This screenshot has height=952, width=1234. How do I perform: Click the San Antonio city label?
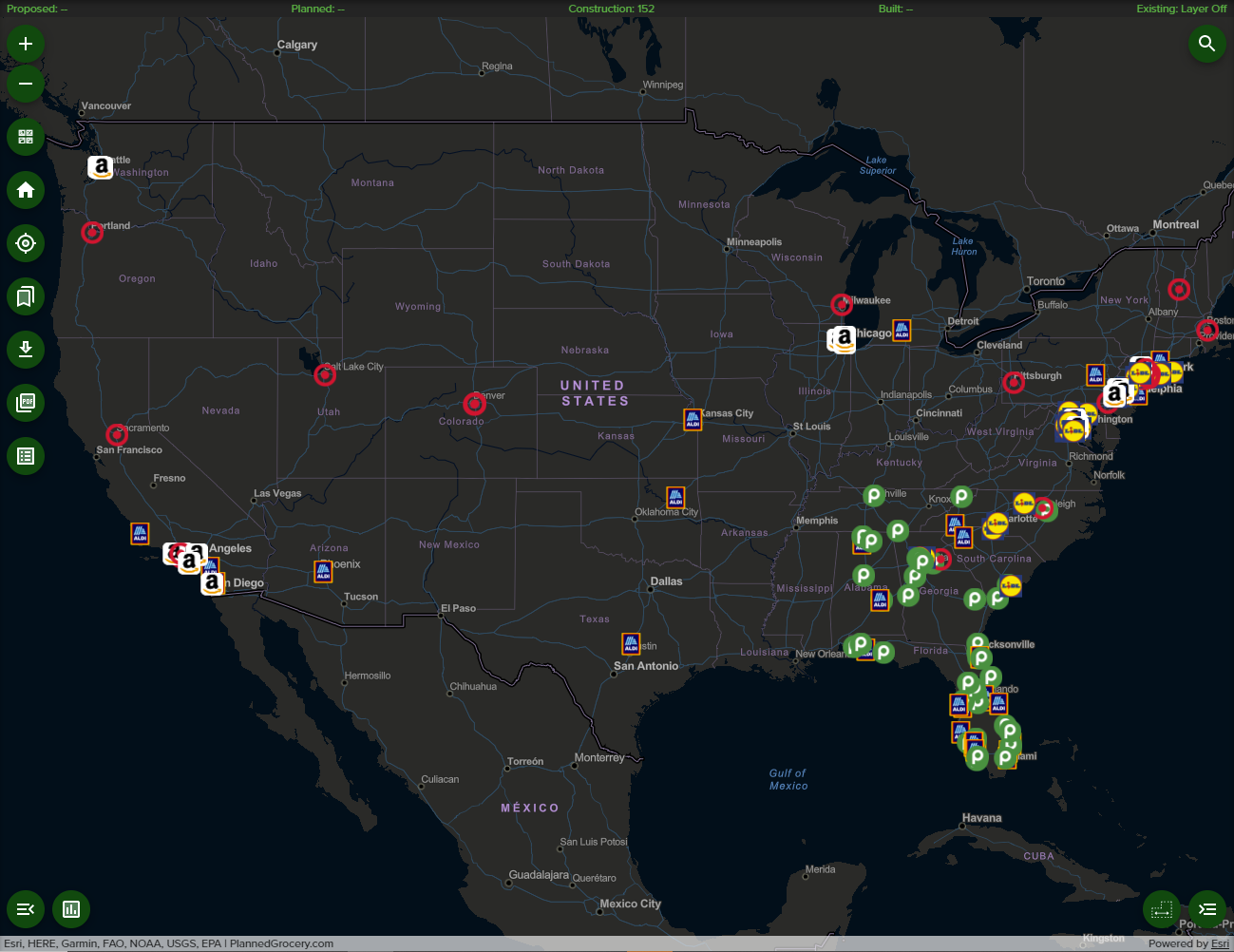(x=646, y=666)
